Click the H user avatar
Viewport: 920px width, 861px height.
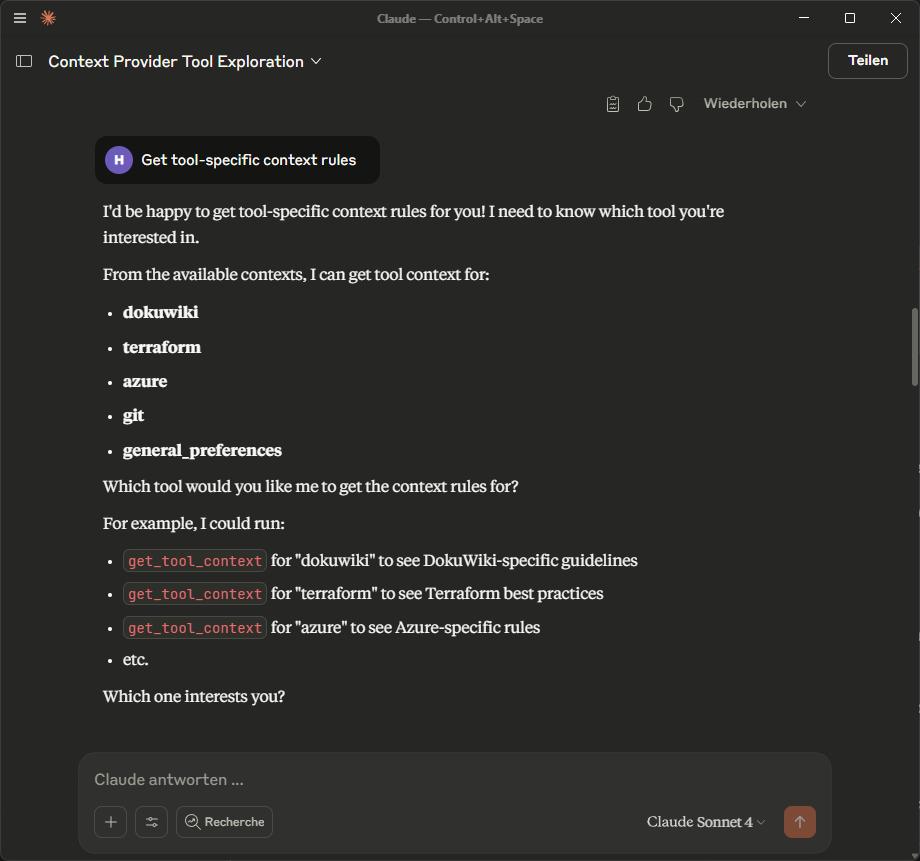click(x=118, y=160)
